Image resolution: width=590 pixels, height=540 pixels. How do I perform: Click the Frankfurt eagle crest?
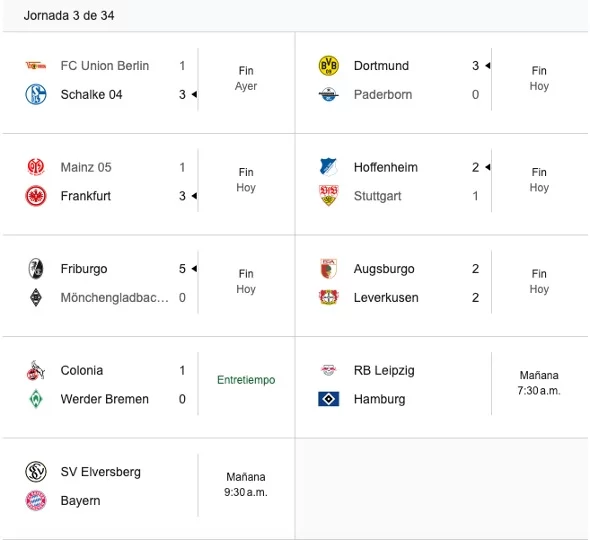click(x=36, y=196)
